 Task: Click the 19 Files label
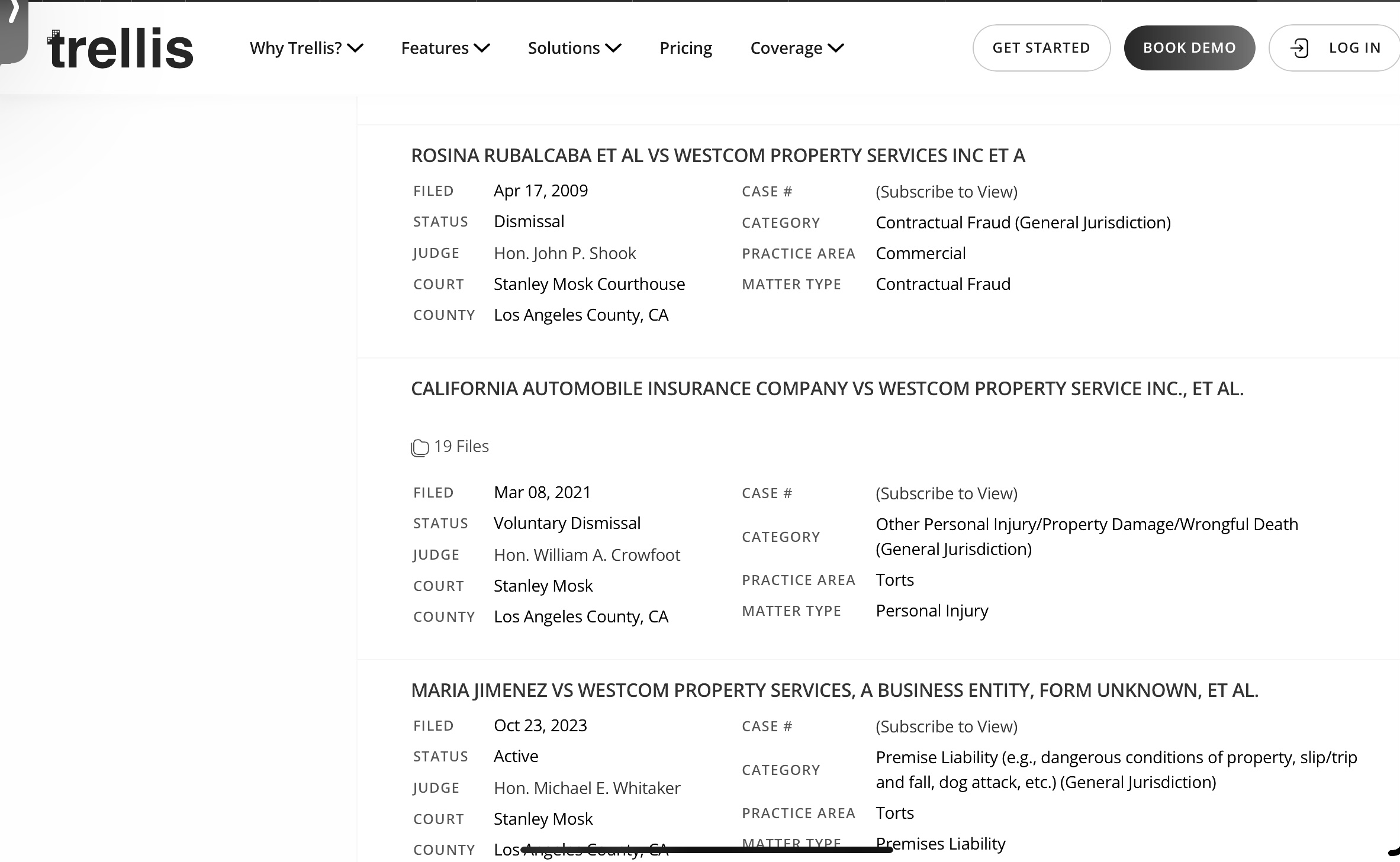tap(461, 446)
